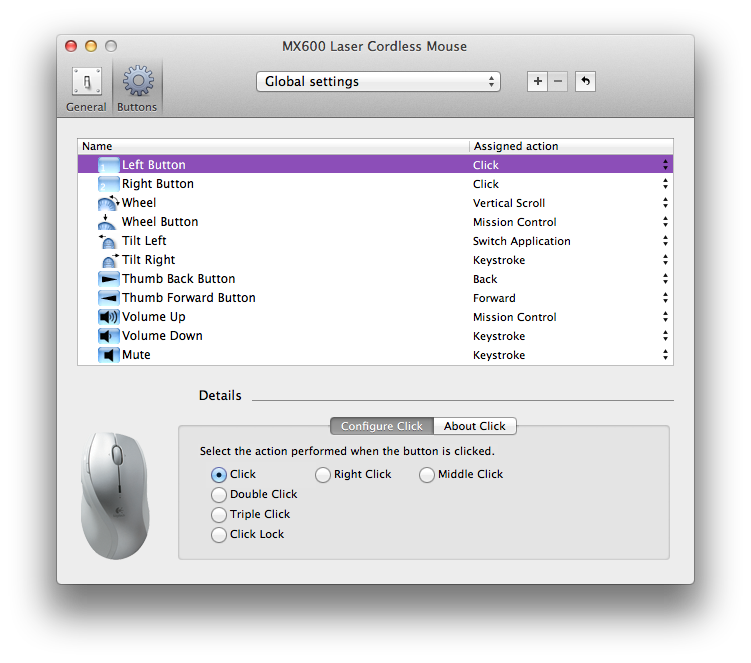Click the Thumb Back Button icon
The width and height of the screenshot is (751, 663).
tap(108, 279)
